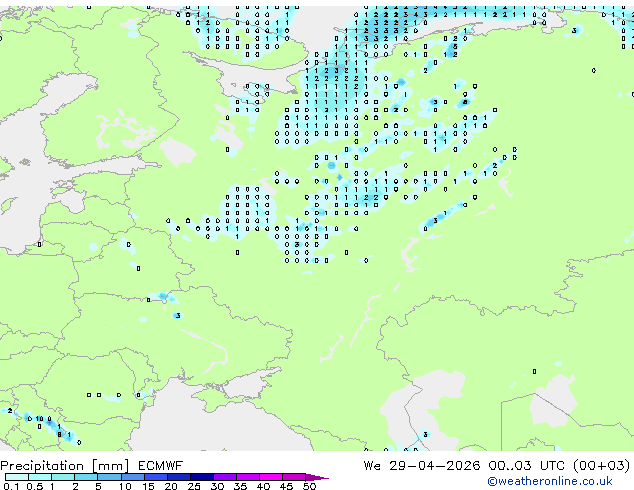The image size is (634, 490).
Task: Pick the lightest cyan swatch between 0.1 and 0.5
Action: pyautogui.click(x=17, y=477)
